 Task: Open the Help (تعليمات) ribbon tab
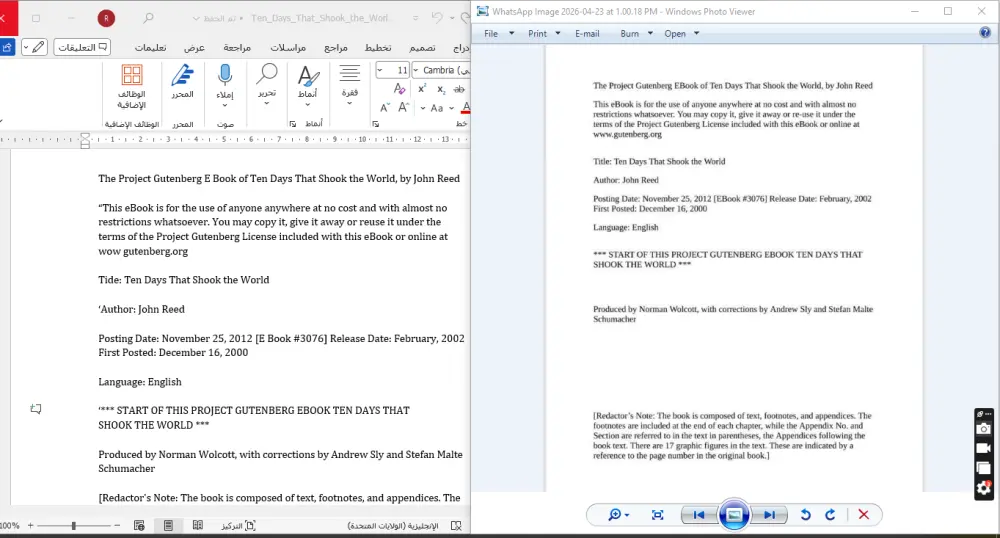pos(151,48)
